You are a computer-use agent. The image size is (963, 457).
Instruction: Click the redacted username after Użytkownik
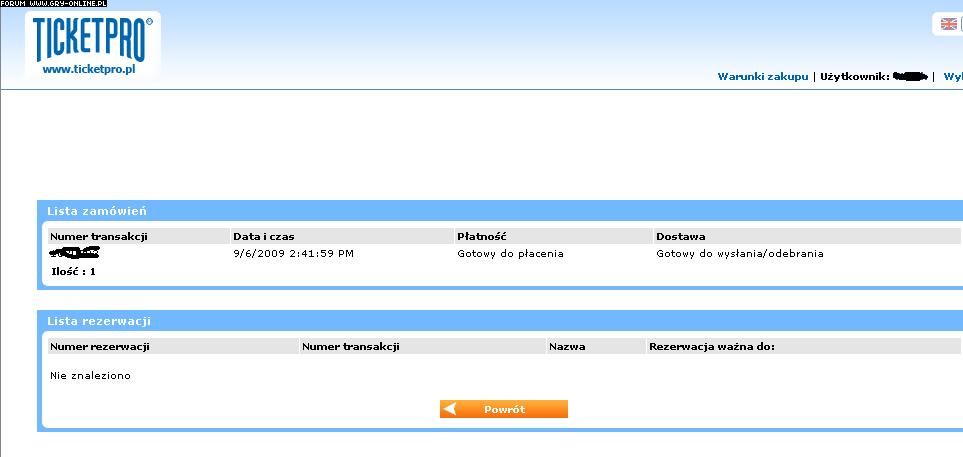click(909, 76)
